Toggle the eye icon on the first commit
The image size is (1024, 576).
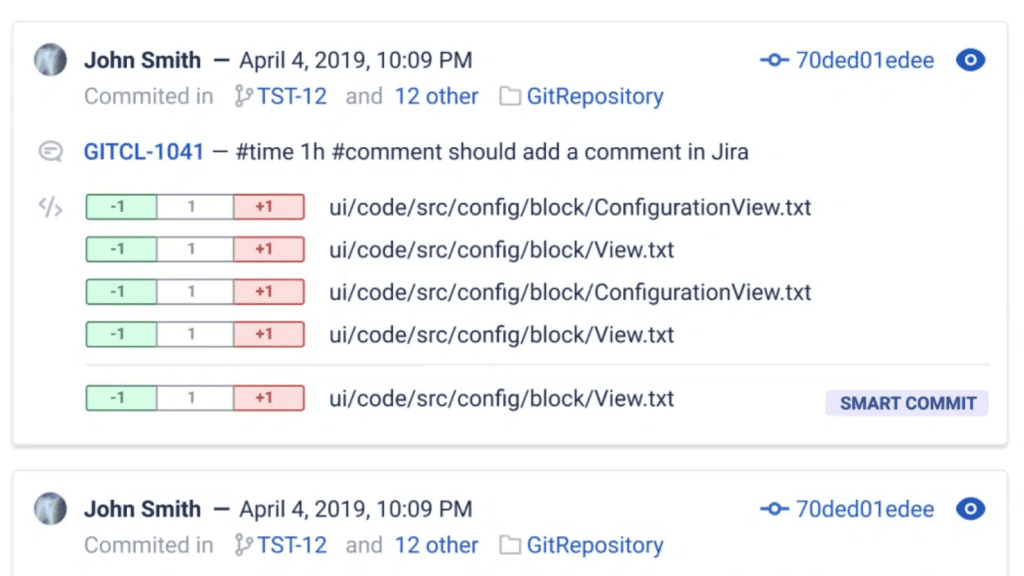970,60
